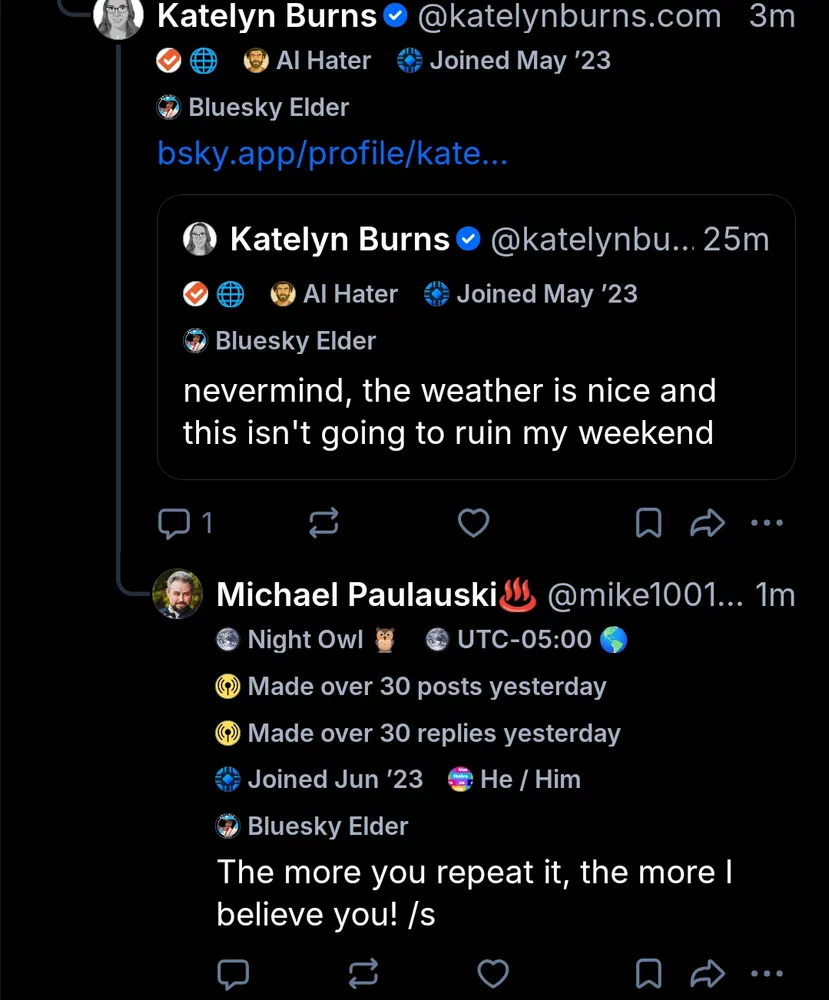Viewport: 829px width, 1000px height.
Task: Reply to Katelyn Burns' post
Action: [x=175, y=522]
